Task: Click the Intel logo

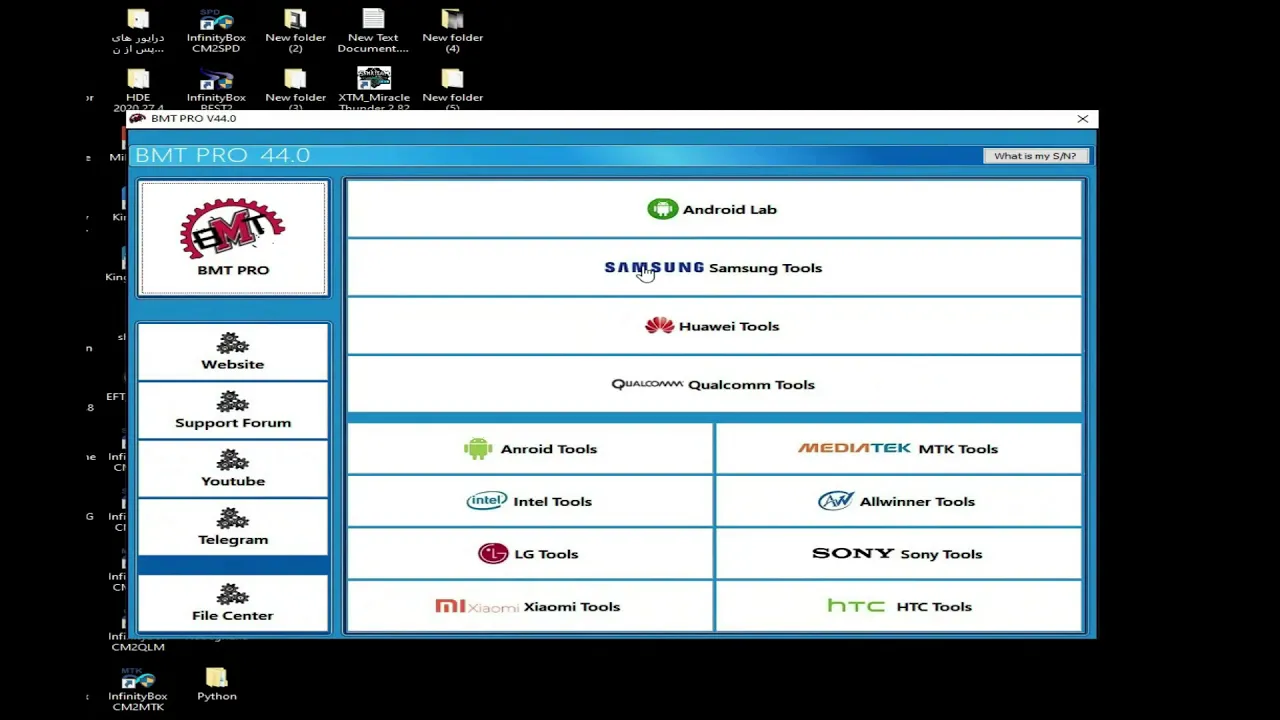Action: (x=487, y=501)
